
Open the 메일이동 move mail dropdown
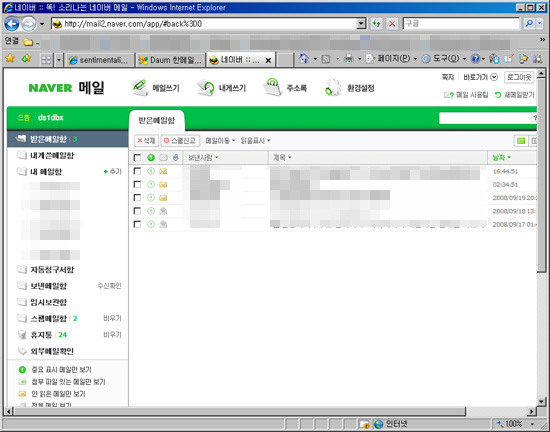[220, 141]
